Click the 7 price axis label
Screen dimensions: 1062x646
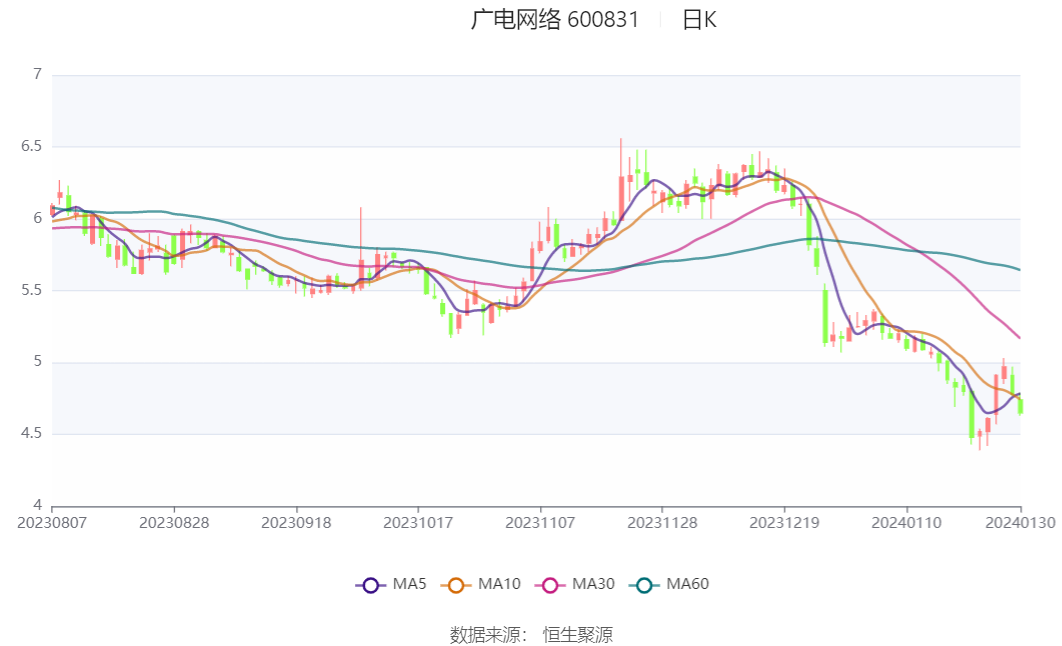[38, 74]
